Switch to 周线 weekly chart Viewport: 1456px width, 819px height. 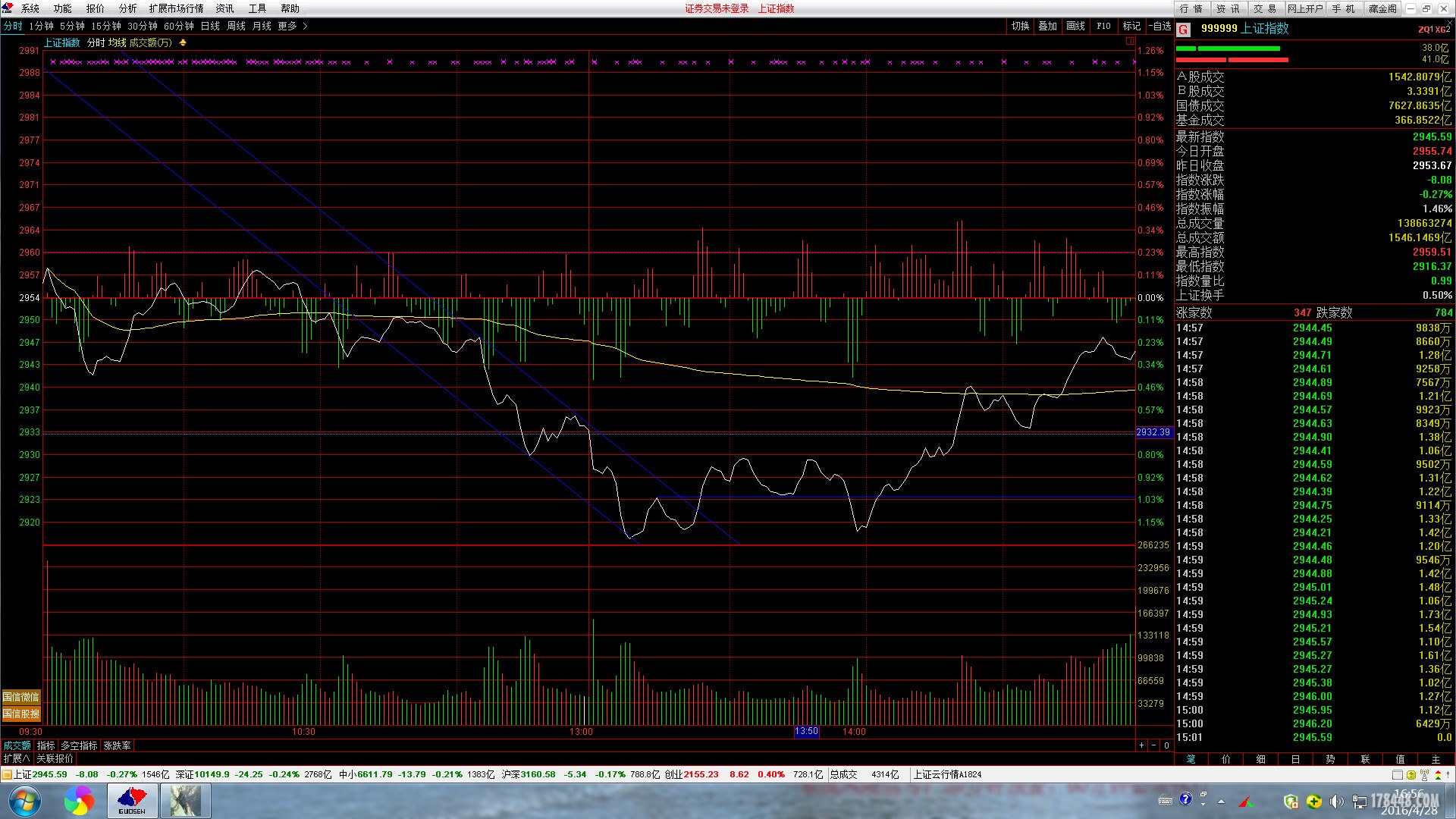pyautogui.click(x=237, y=26)
